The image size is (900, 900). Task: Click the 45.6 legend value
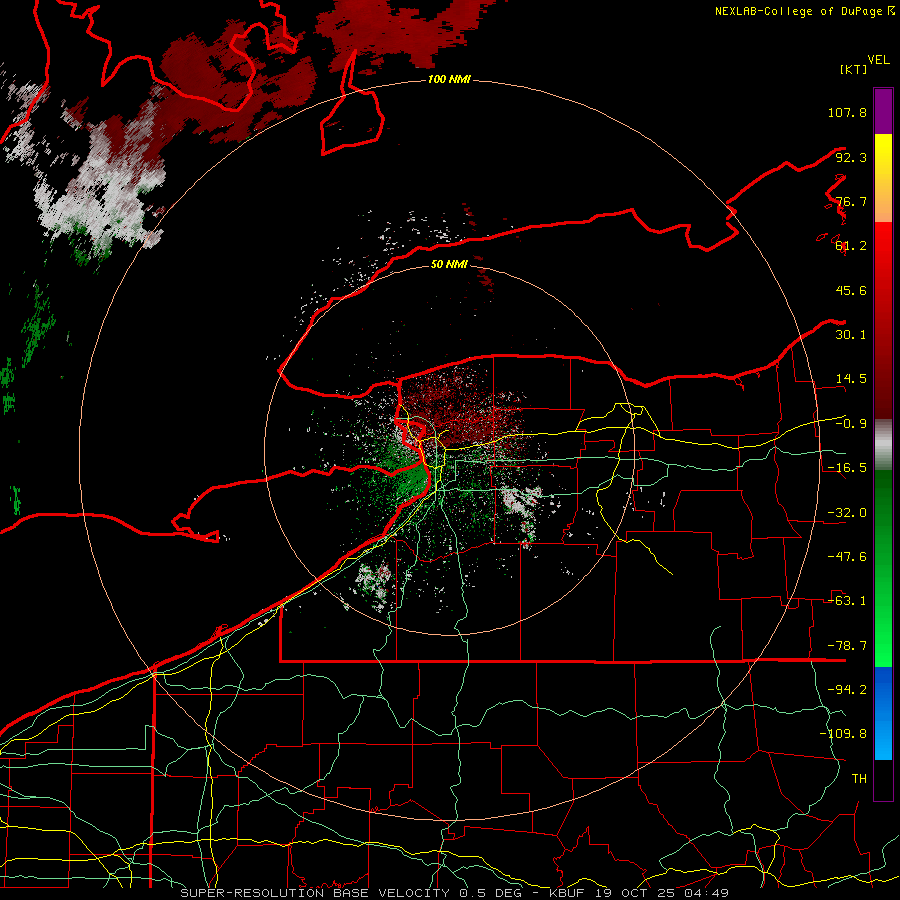click(x=851, y=290)
